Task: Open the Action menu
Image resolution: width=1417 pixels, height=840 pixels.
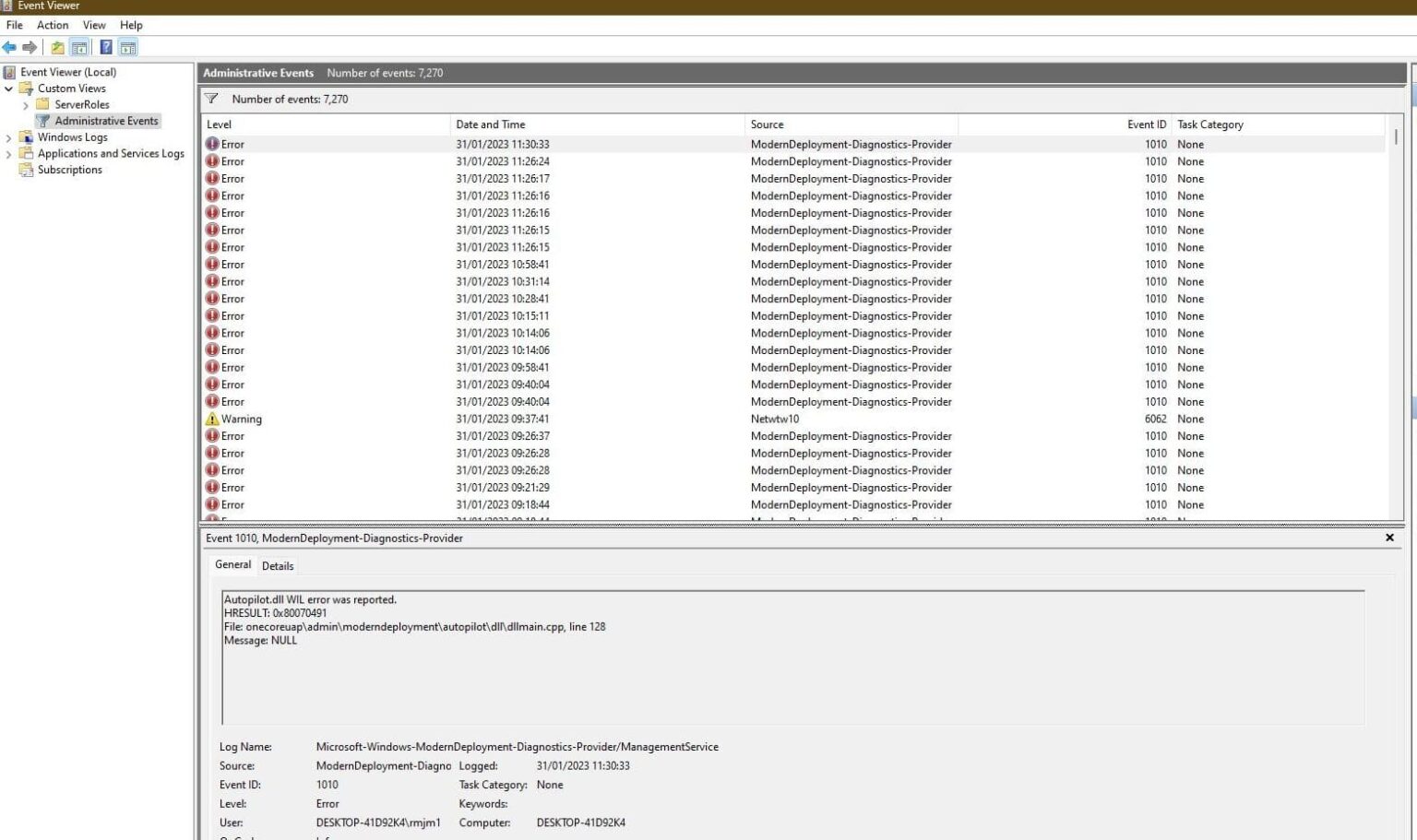Action: [x=52, y=25]
